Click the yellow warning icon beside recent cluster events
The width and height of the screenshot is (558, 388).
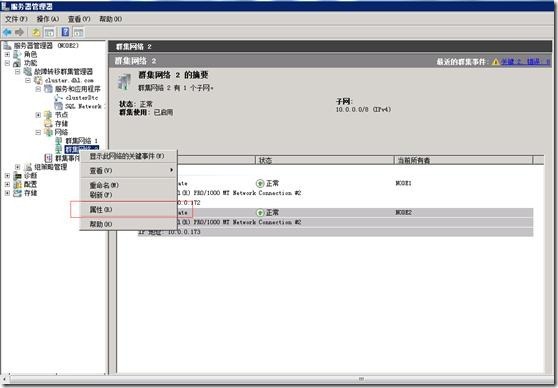tap(495, 62)
